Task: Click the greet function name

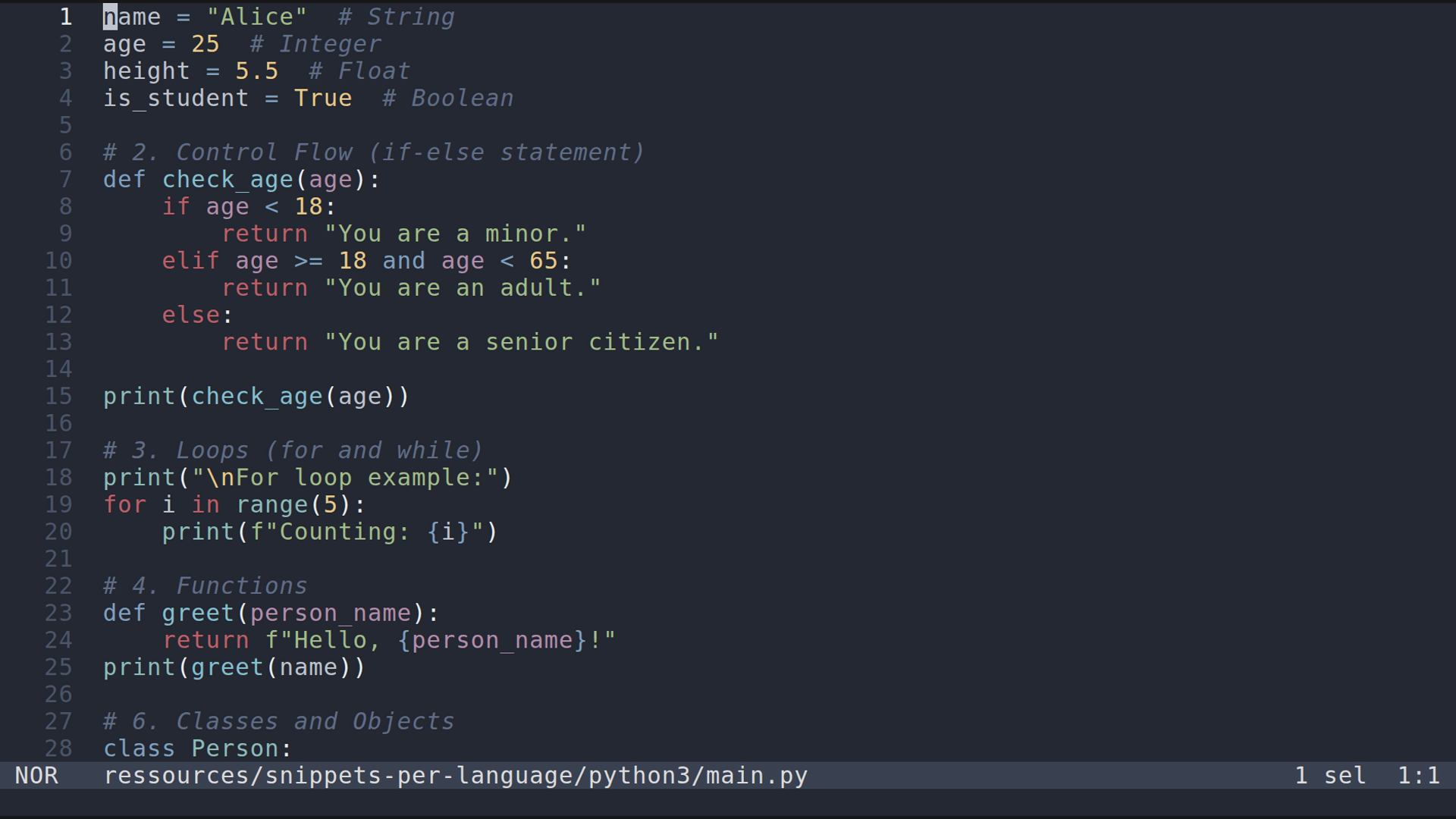Action: 197,612
